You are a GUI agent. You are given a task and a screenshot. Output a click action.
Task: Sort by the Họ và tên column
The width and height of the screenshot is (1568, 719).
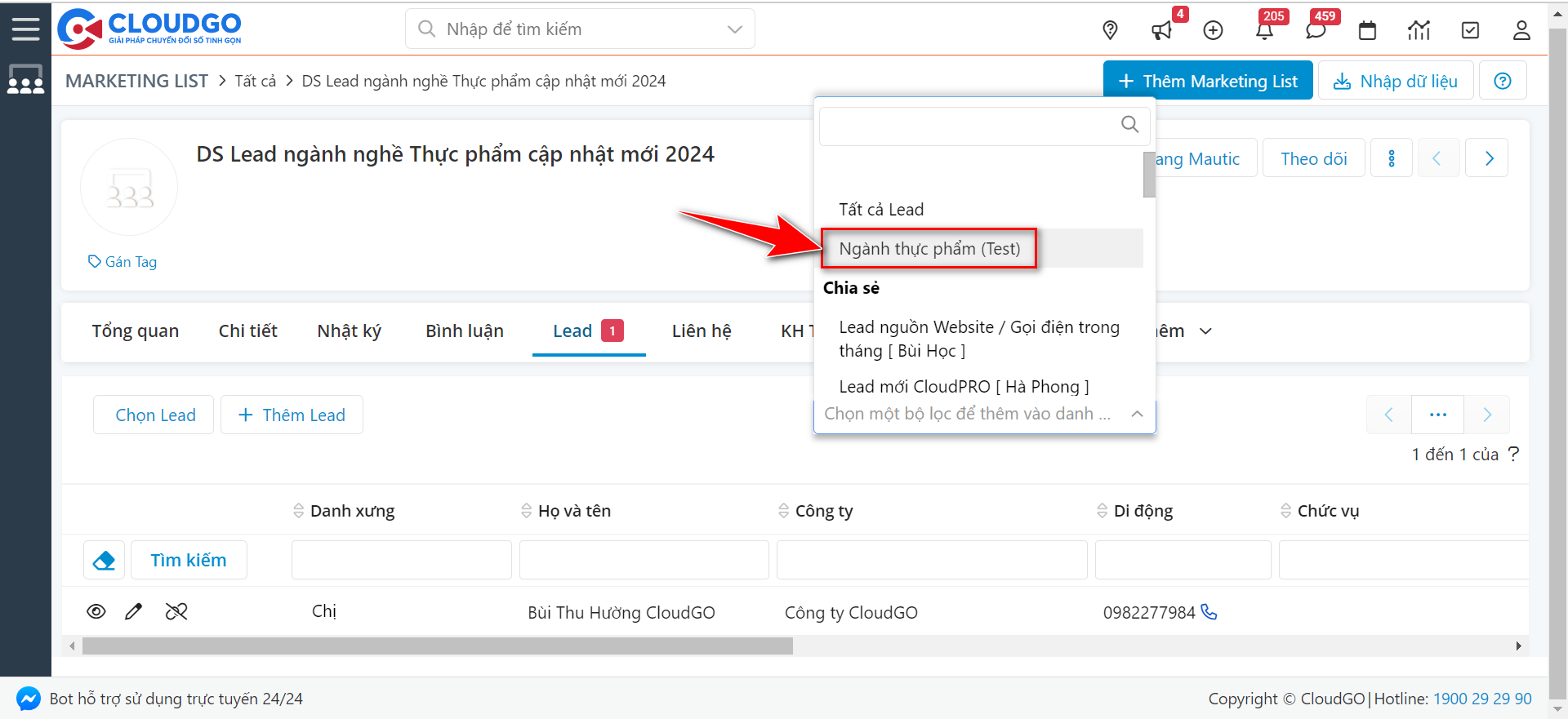coord(574,511)
